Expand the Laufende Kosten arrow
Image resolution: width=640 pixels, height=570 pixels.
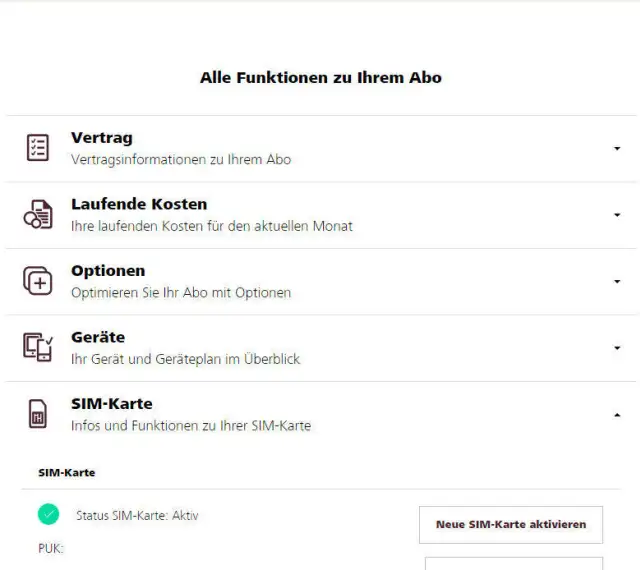[x=617, y=215]
